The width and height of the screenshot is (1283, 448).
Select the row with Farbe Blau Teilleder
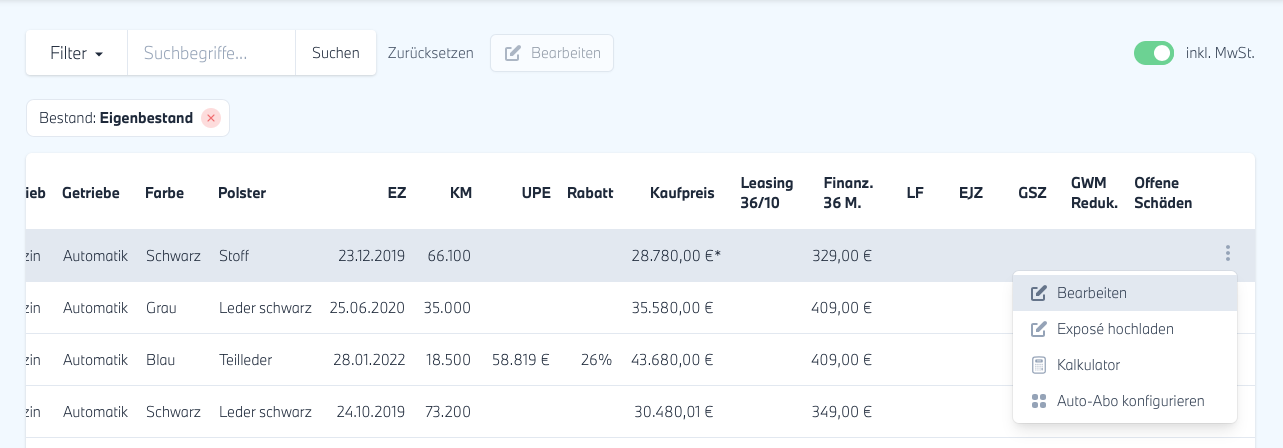pos(400,359)
